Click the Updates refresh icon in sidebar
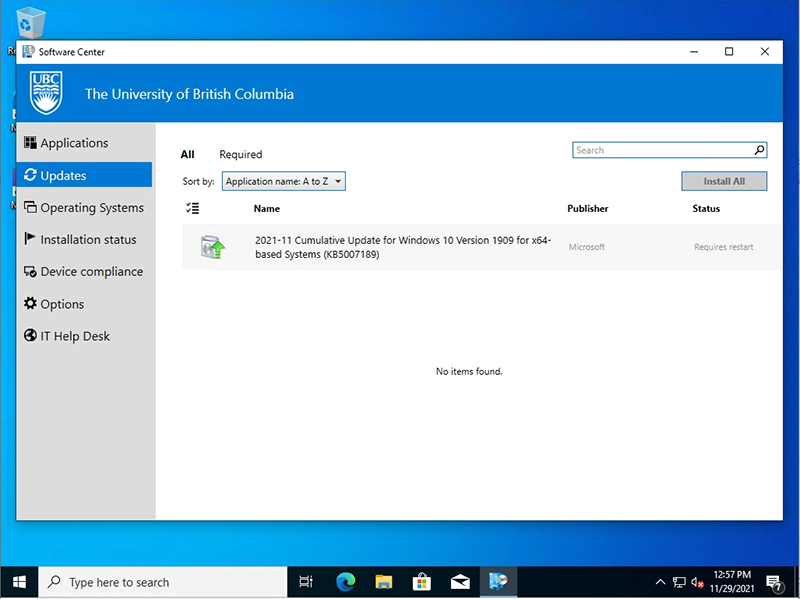 tap(31, 175)
